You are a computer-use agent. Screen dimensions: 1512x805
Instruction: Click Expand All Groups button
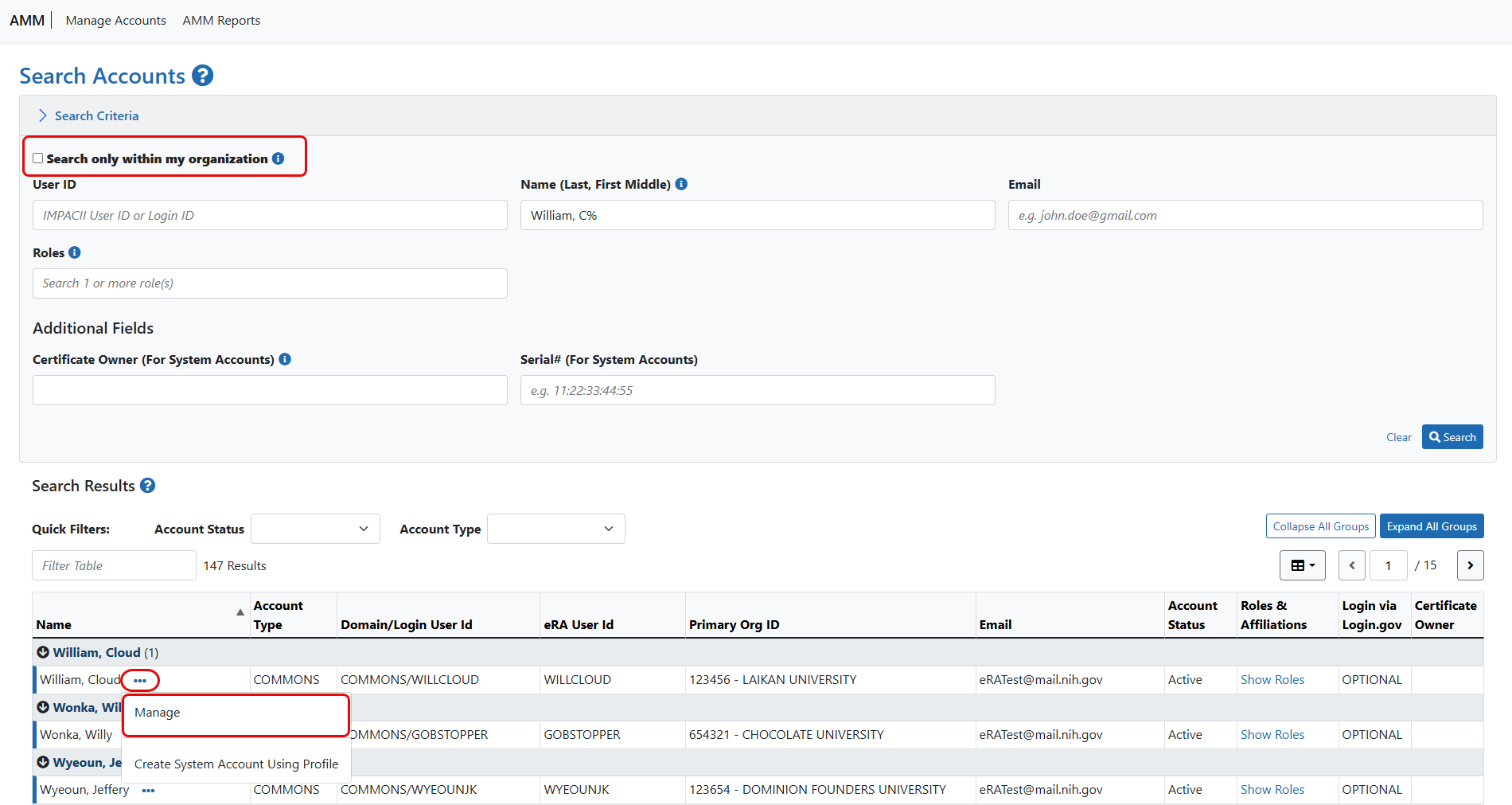click(x=1432, y=526)
